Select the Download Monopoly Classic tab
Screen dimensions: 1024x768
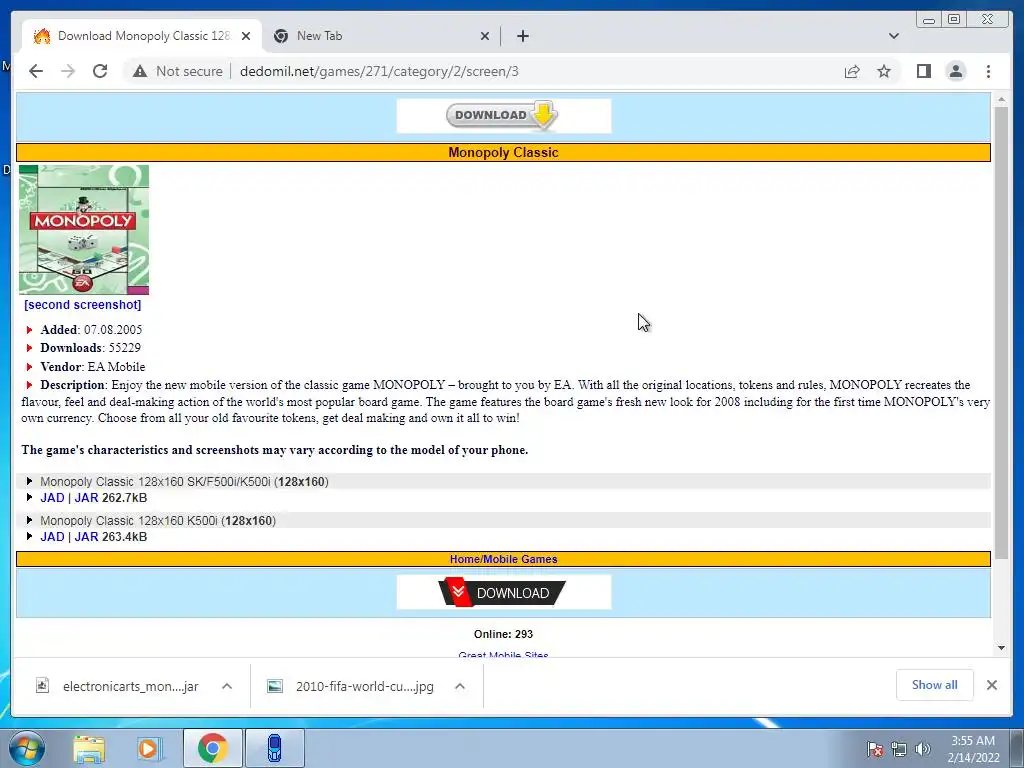142,36
